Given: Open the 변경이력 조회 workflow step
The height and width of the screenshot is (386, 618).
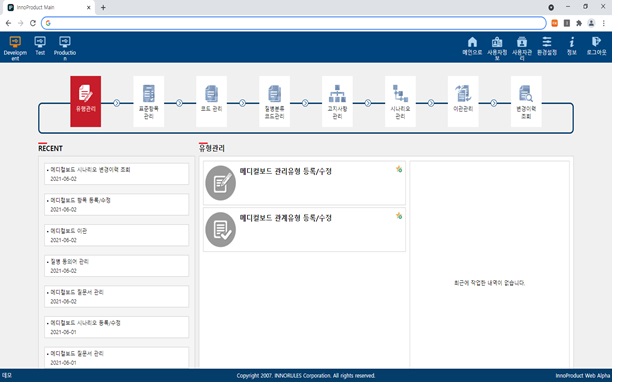Looking at the screenshot, I should click(x=526, y=101).
